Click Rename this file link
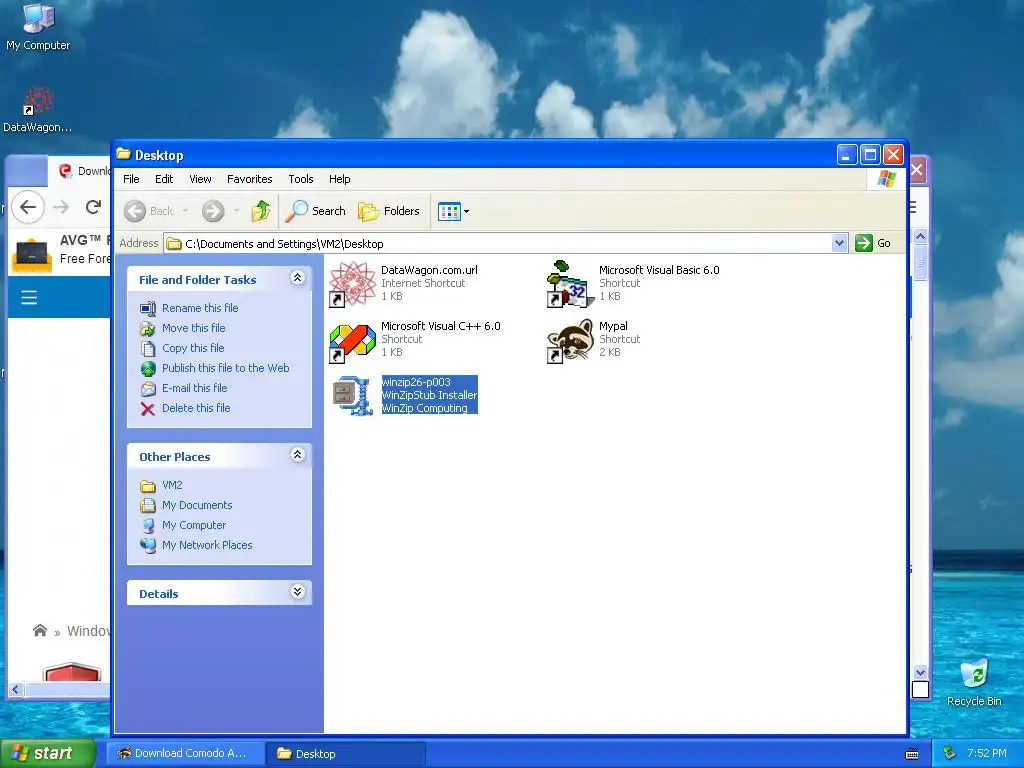 [200, 308]
